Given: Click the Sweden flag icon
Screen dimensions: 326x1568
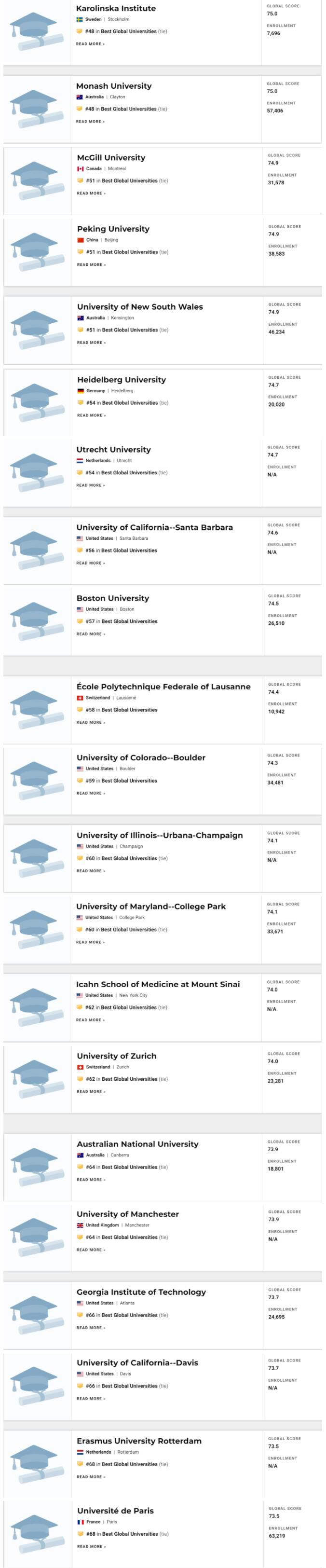Looking at the screenshot, I should (x=79, y=19).
